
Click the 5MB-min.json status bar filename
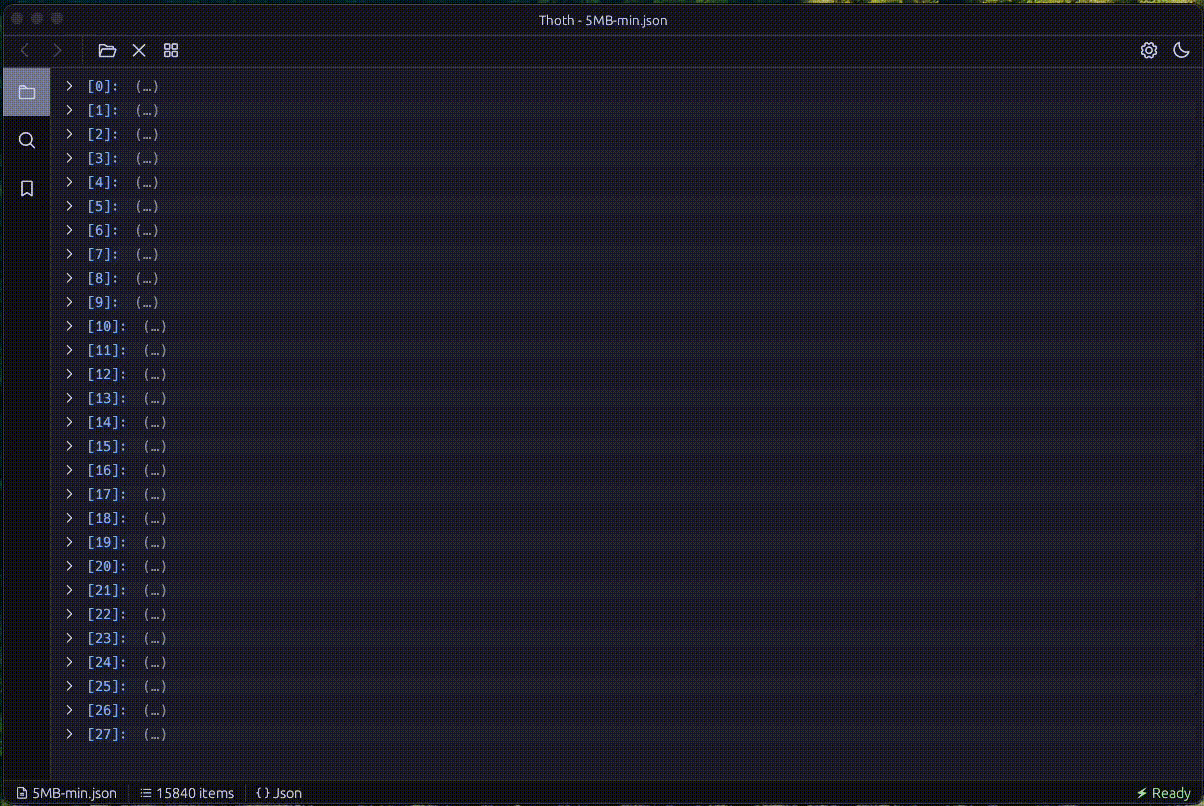[x=67, y=793]
